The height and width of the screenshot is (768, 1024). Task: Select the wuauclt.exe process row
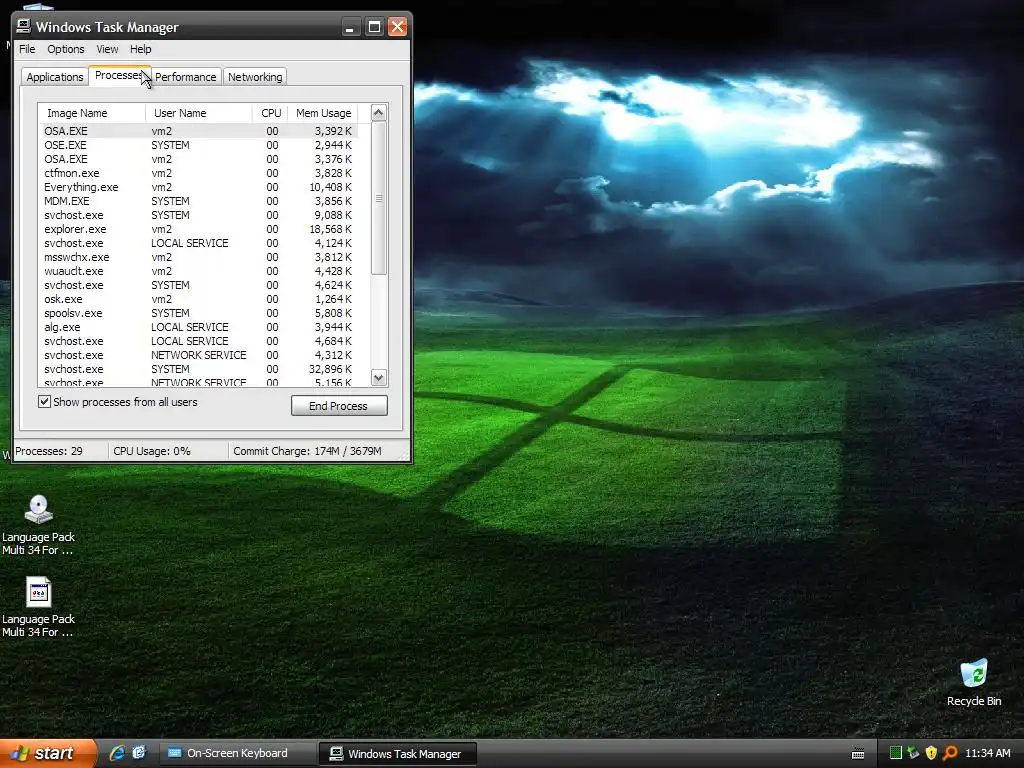199,271
